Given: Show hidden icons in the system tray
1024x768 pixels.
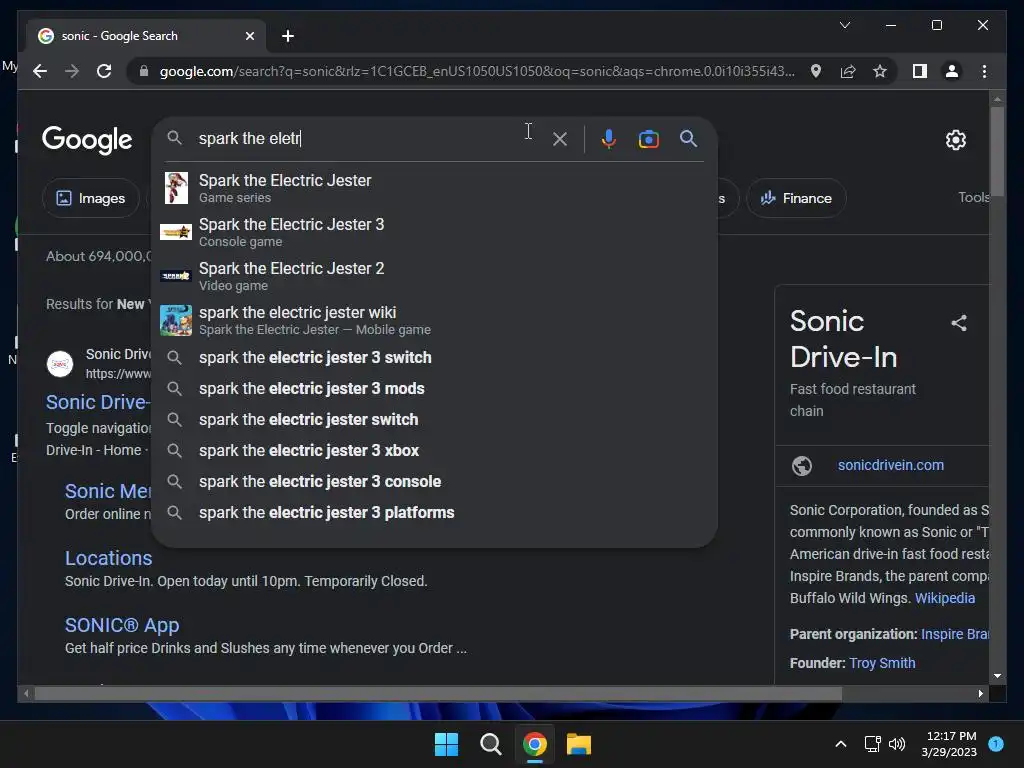Looking at the screenshot, I should (841, 744).
